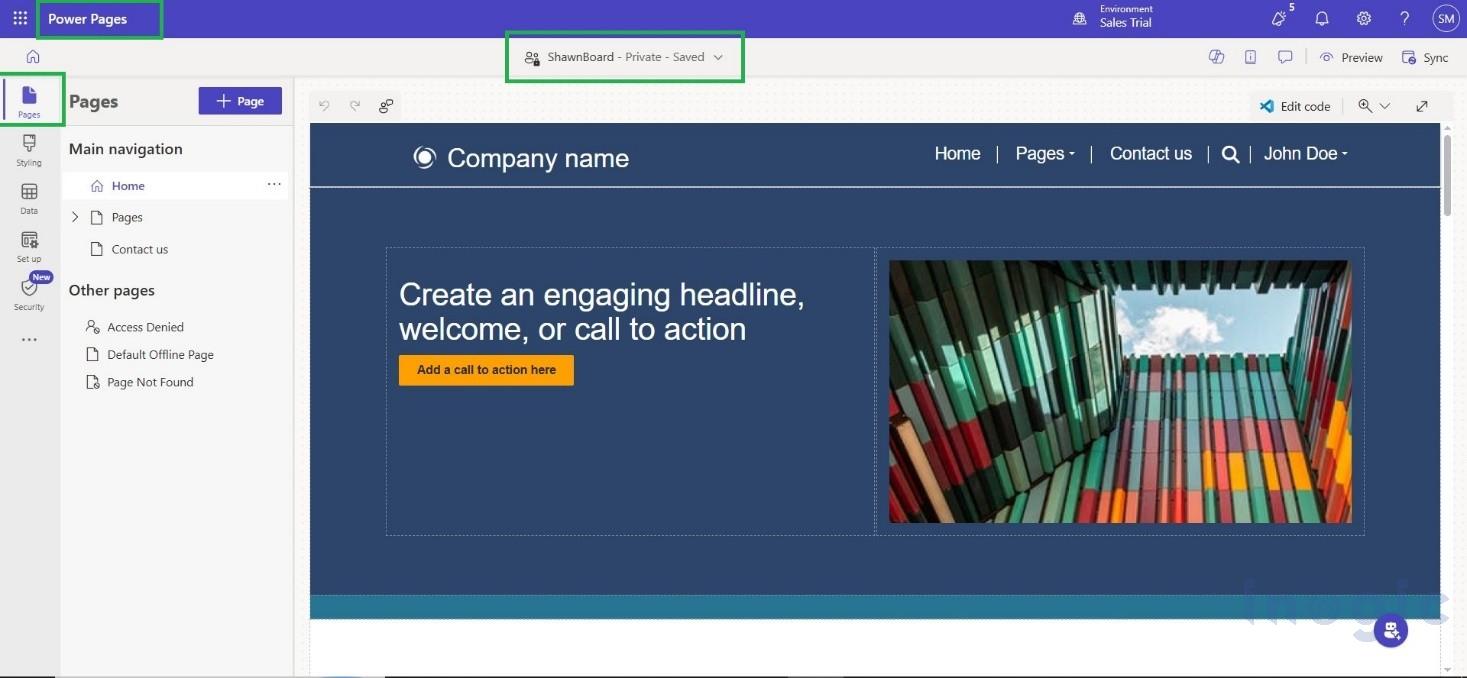Add a new page with + Page

(x=240, y=101)
